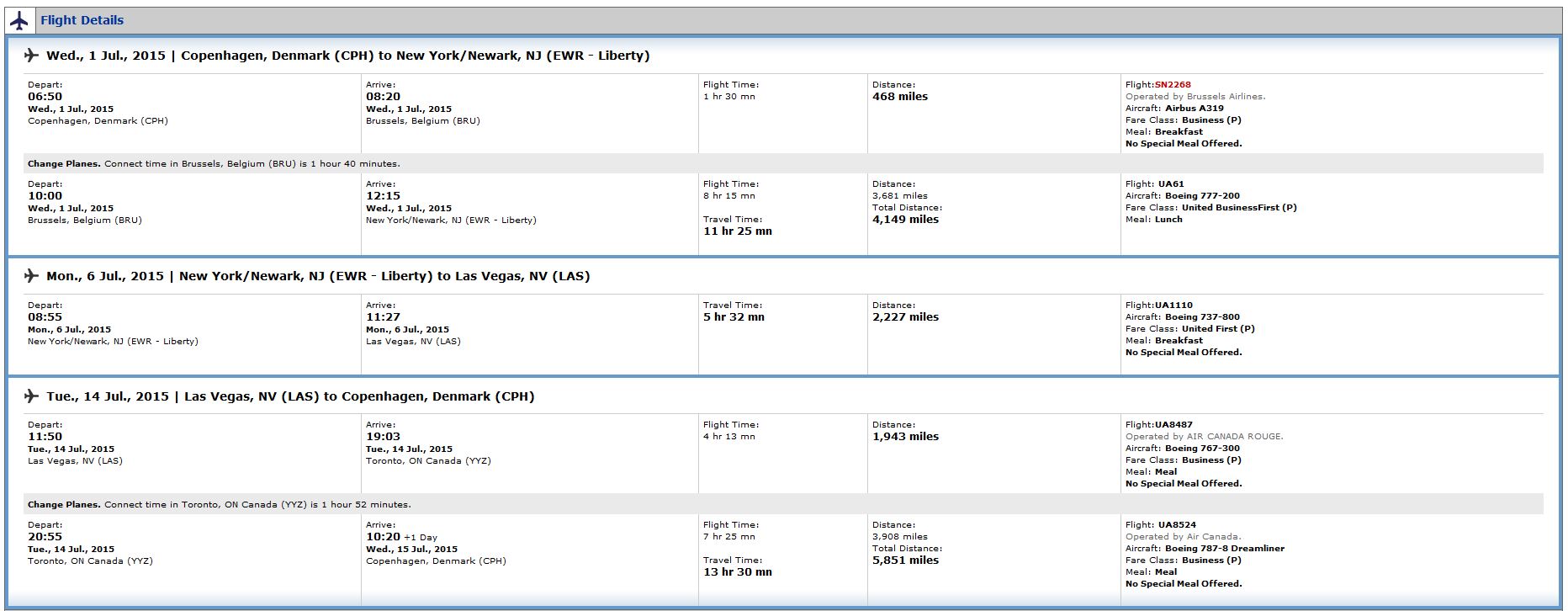Click the 3,908 miles distance
The height and width of the screenshot is (611, 1568).
pos(900,537)
